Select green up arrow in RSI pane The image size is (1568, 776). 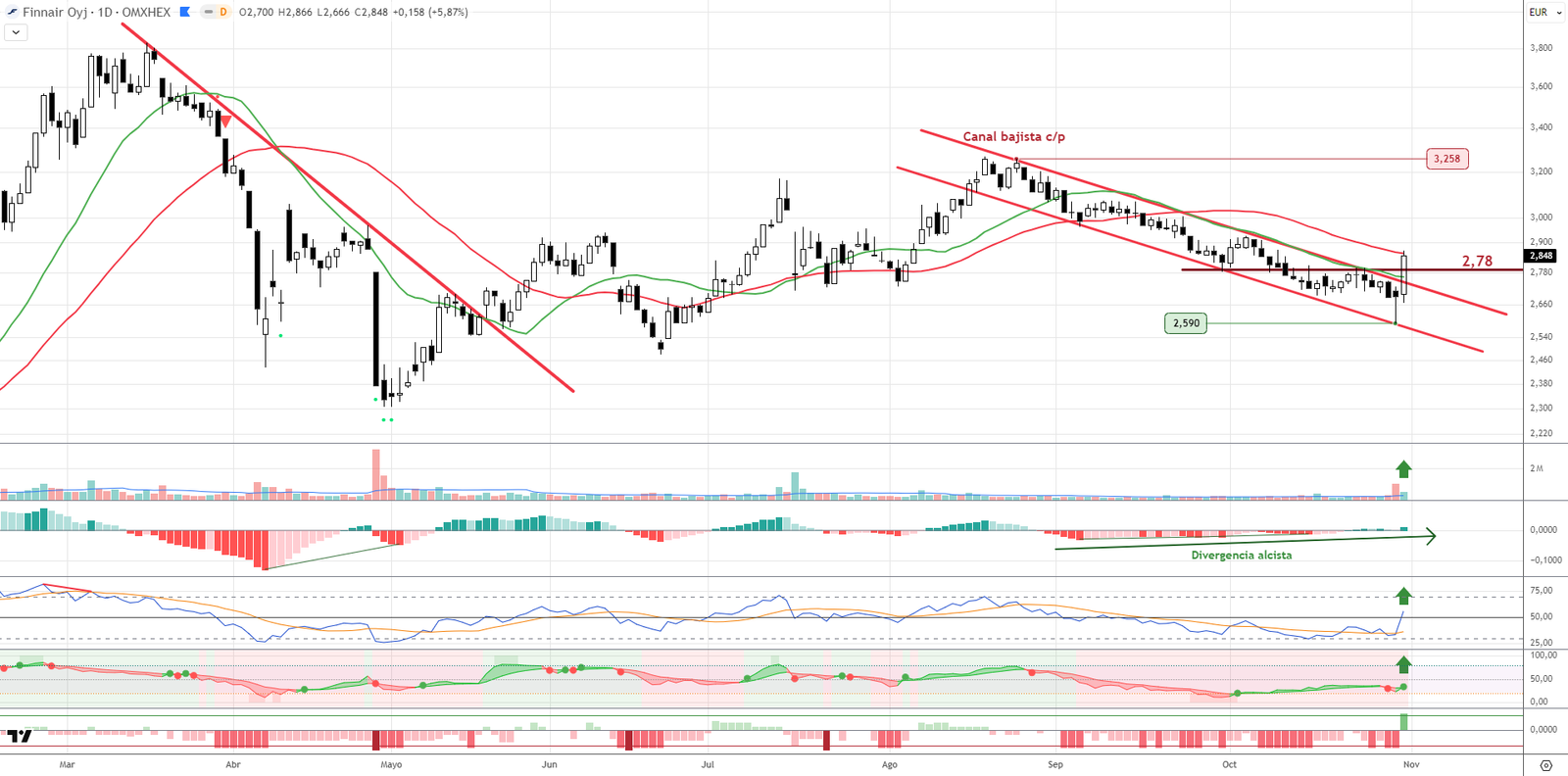pyautogui.click(x=1403, y=596)
